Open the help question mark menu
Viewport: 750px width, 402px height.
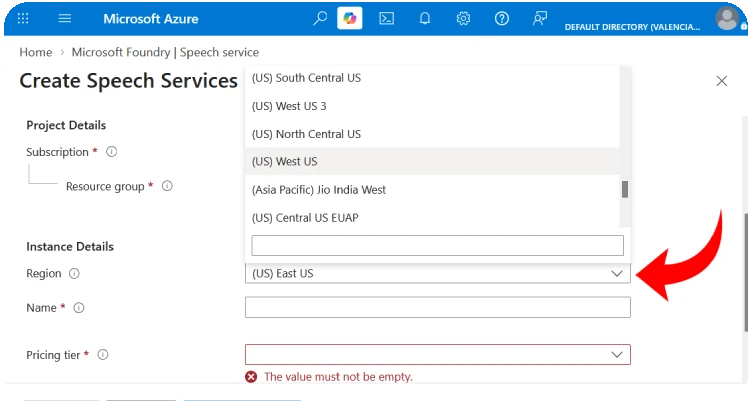501,19
